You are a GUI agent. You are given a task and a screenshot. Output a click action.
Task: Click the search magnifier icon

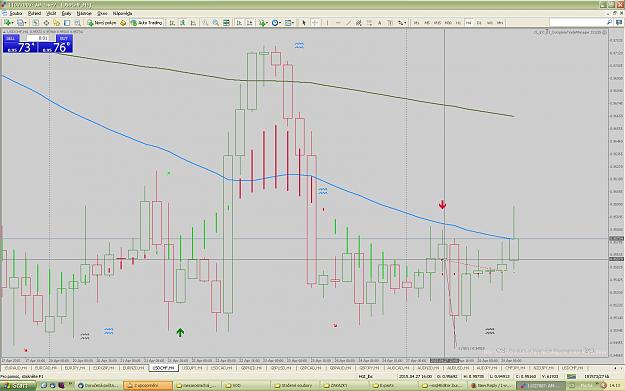(x=609, y=22)
